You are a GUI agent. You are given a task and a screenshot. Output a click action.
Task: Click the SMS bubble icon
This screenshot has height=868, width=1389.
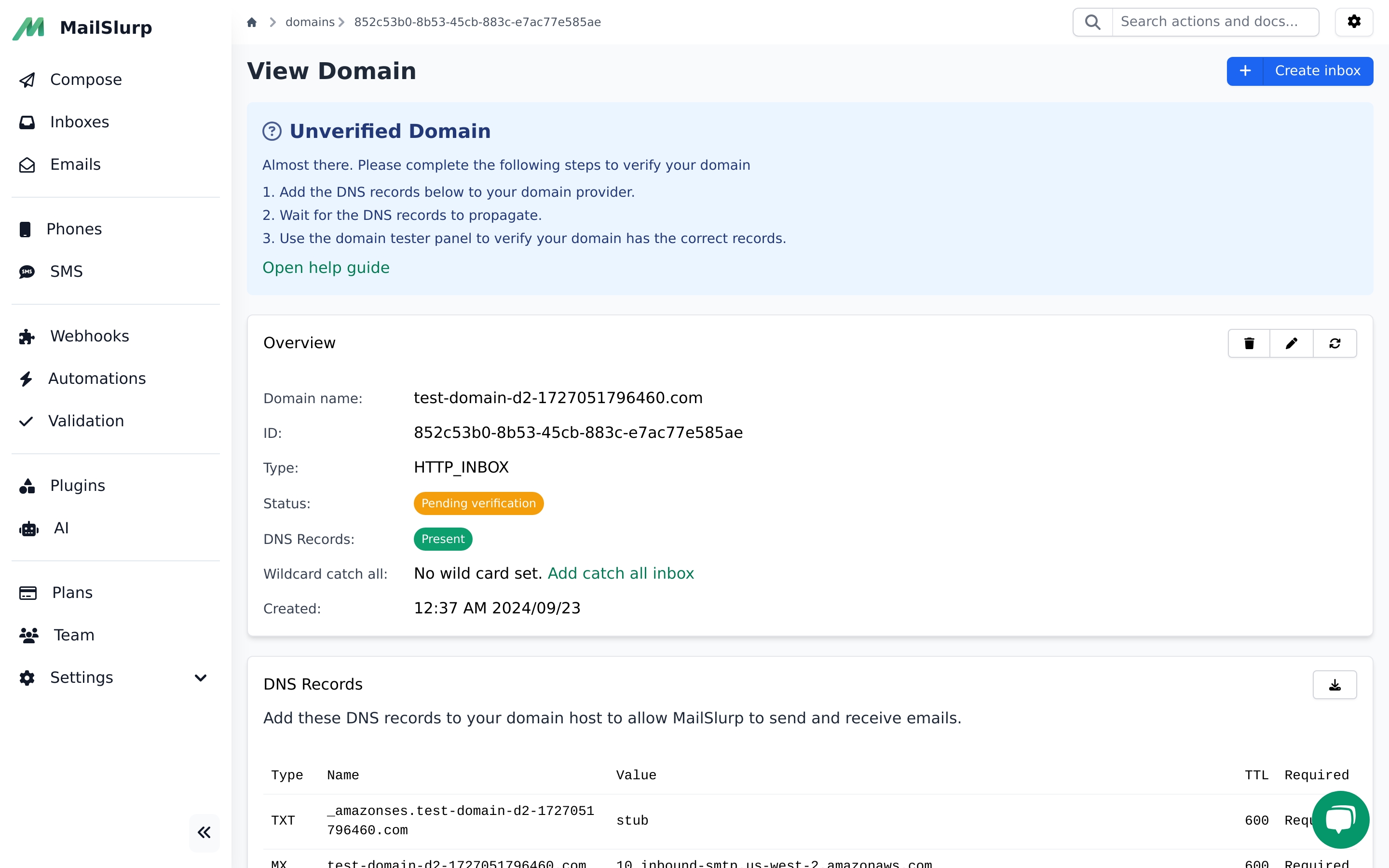[x=27, y=271]
